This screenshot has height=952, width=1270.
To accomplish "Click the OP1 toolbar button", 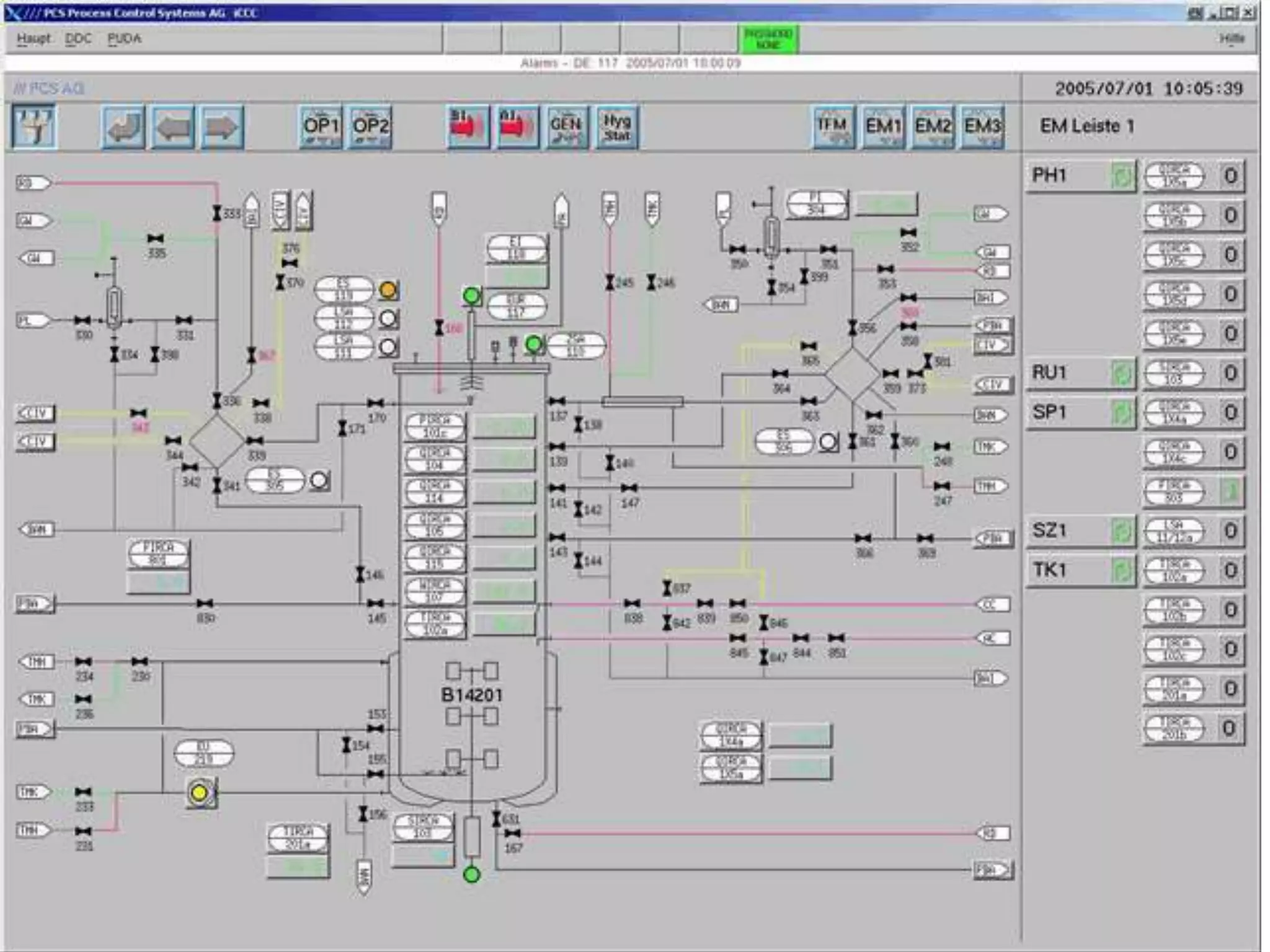I will click(x=320, y=127).
